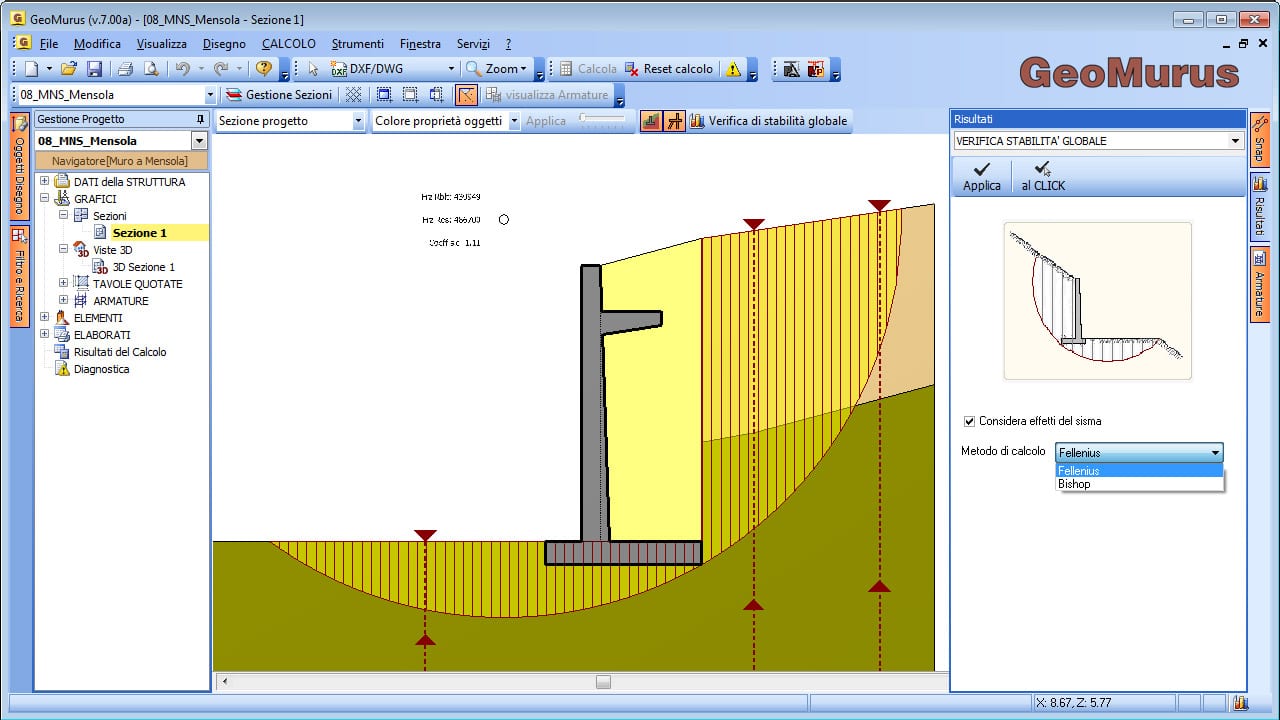Screen dimensions: 1280x720
Task: Toggle the grid display icon
Action: 353,95
